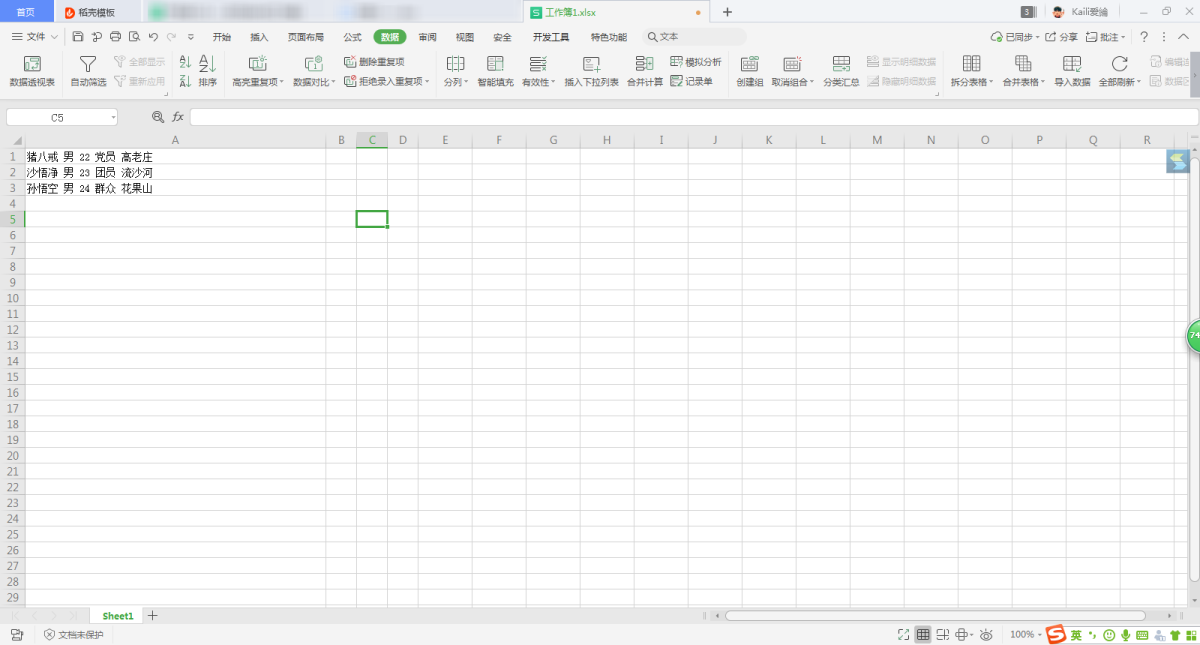
Task: Open the 文件 menu
Action: click(35, 37)
